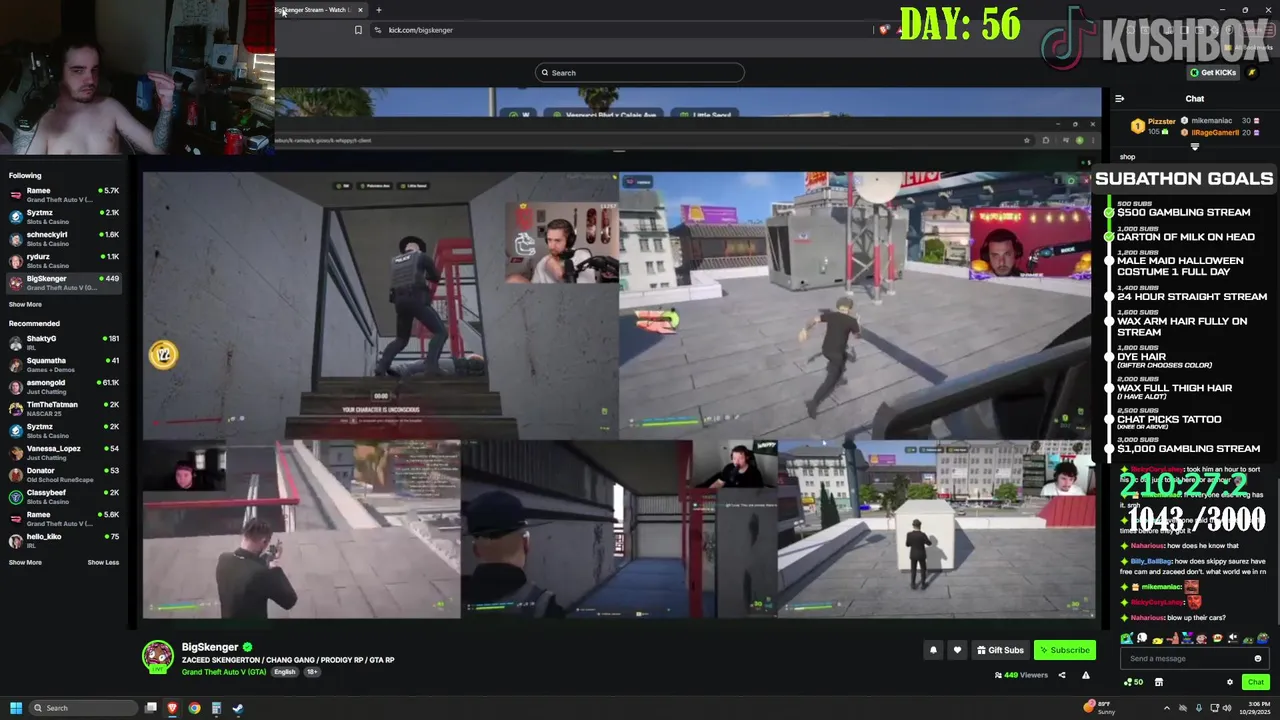The height and width of the screenshot is (720, 1280).
Task: Open rydurz channel in sidebar
Action: [x=62, y=260]
